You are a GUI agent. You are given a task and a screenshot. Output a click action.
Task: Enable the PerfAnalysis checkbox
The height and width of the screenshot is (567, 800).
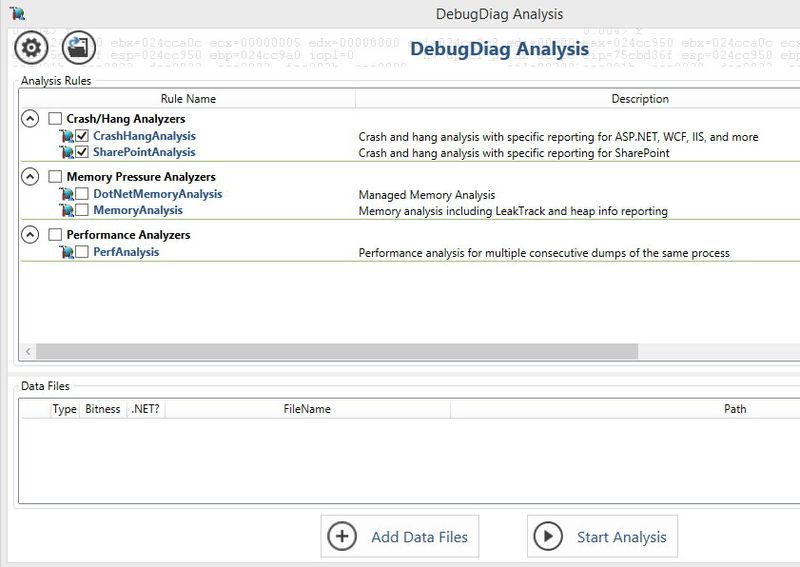pos(82,252)
